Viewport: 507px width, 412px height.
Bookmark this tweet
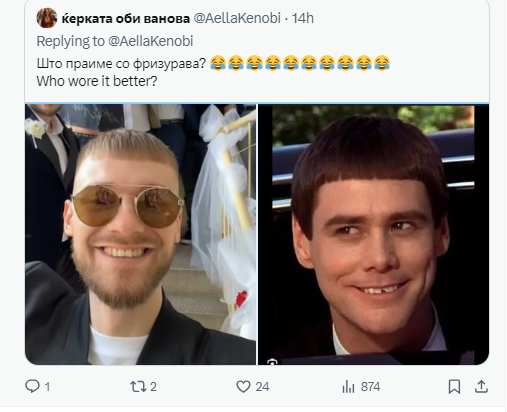454,387
